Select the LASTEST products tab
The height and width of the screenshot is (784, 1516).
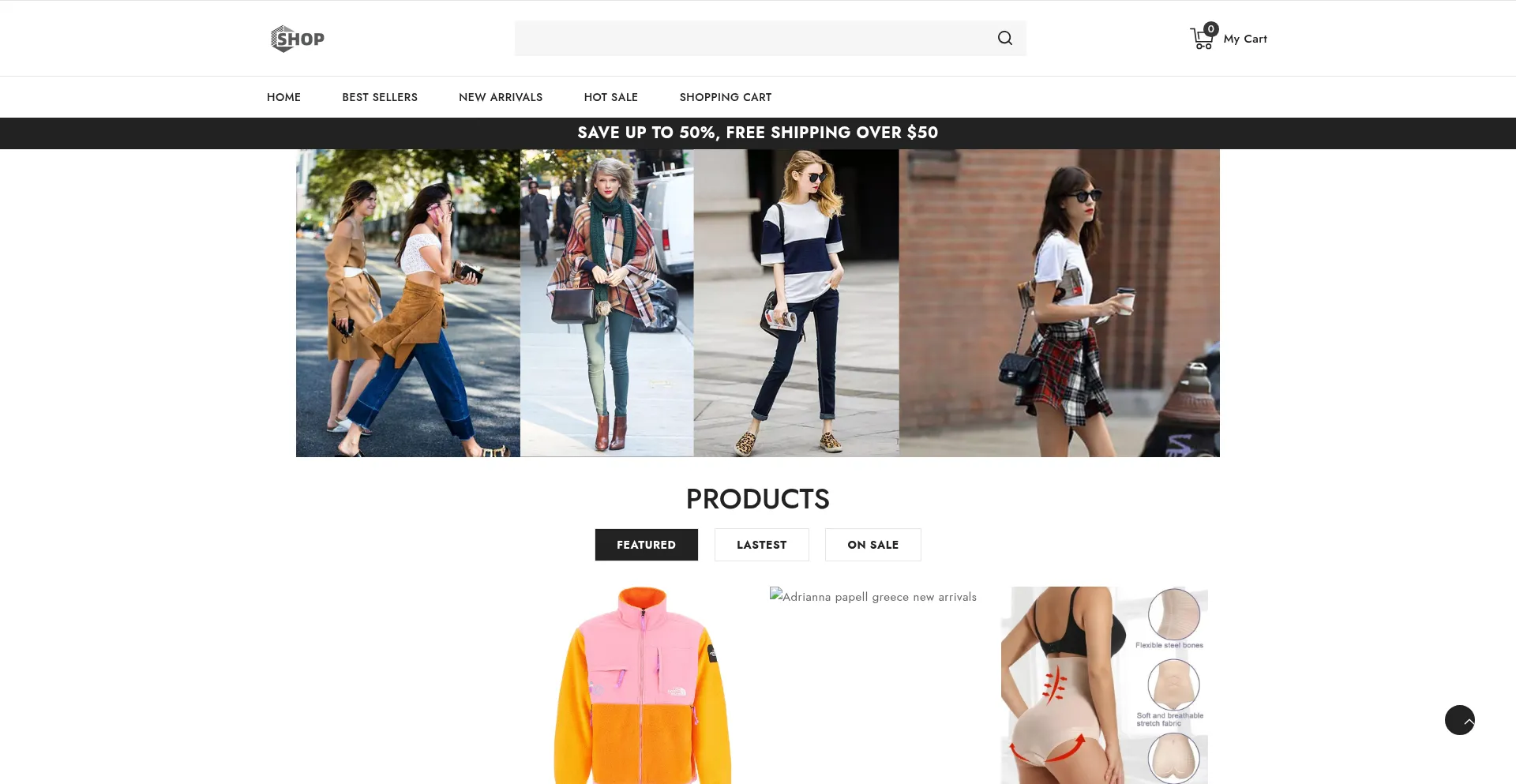pos(761,545)
